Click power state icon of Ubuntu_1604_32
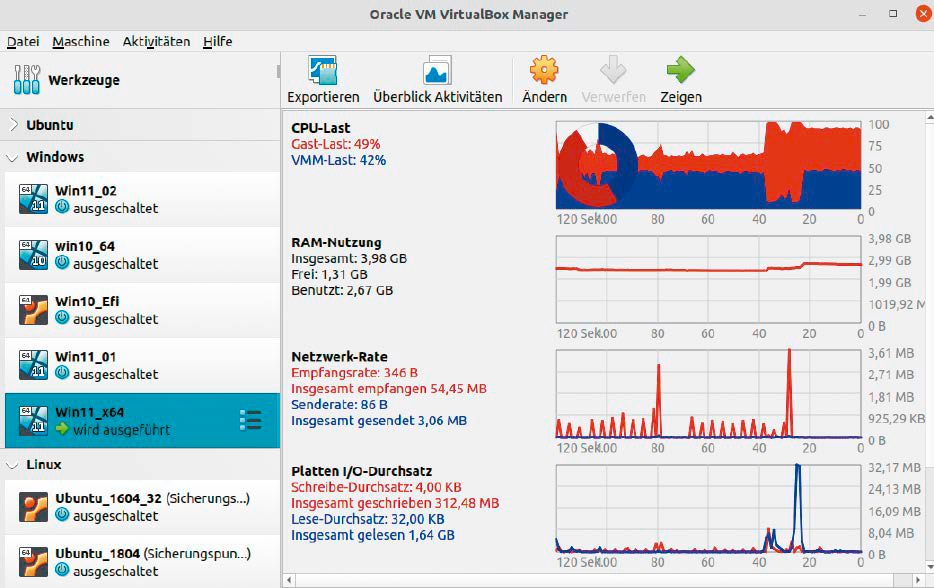934x588 pixels. click(x=62, y=515)
